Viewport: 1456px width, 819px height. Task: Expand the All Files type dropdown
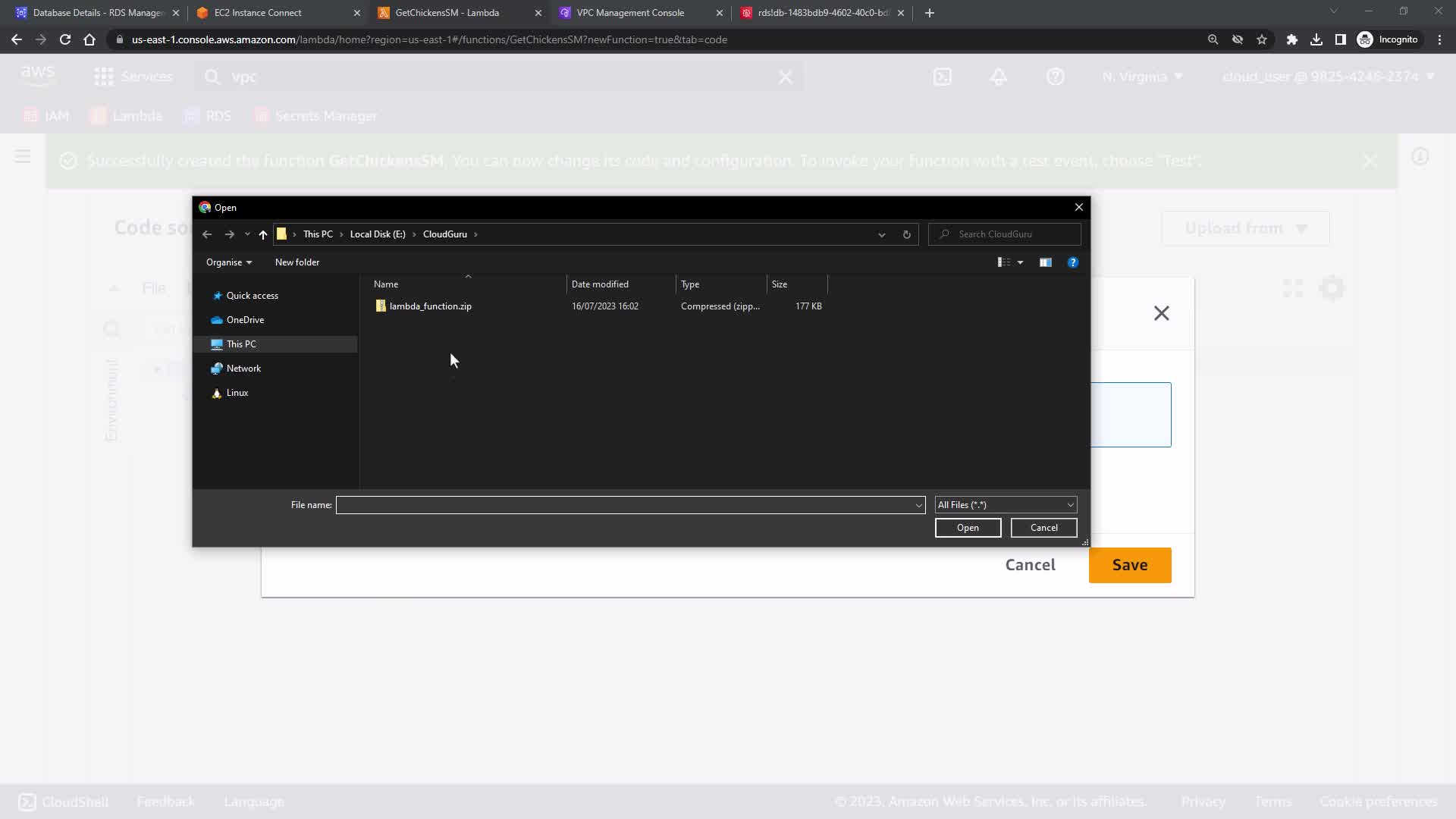click(x=1006, y=505)
